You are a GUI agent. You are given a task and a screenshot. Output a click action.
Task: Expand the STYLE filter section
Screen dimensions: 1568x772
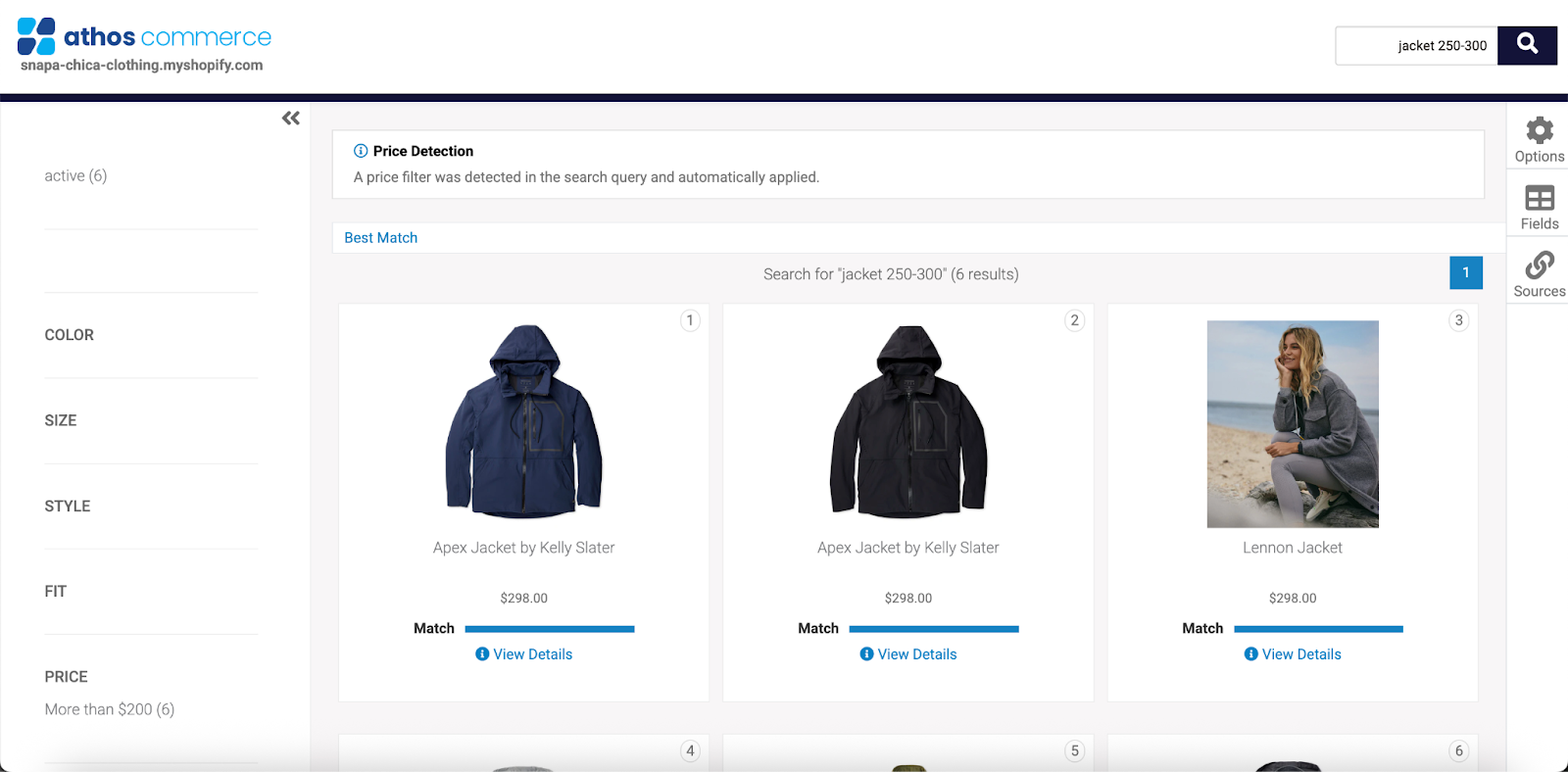pos(68,506)
